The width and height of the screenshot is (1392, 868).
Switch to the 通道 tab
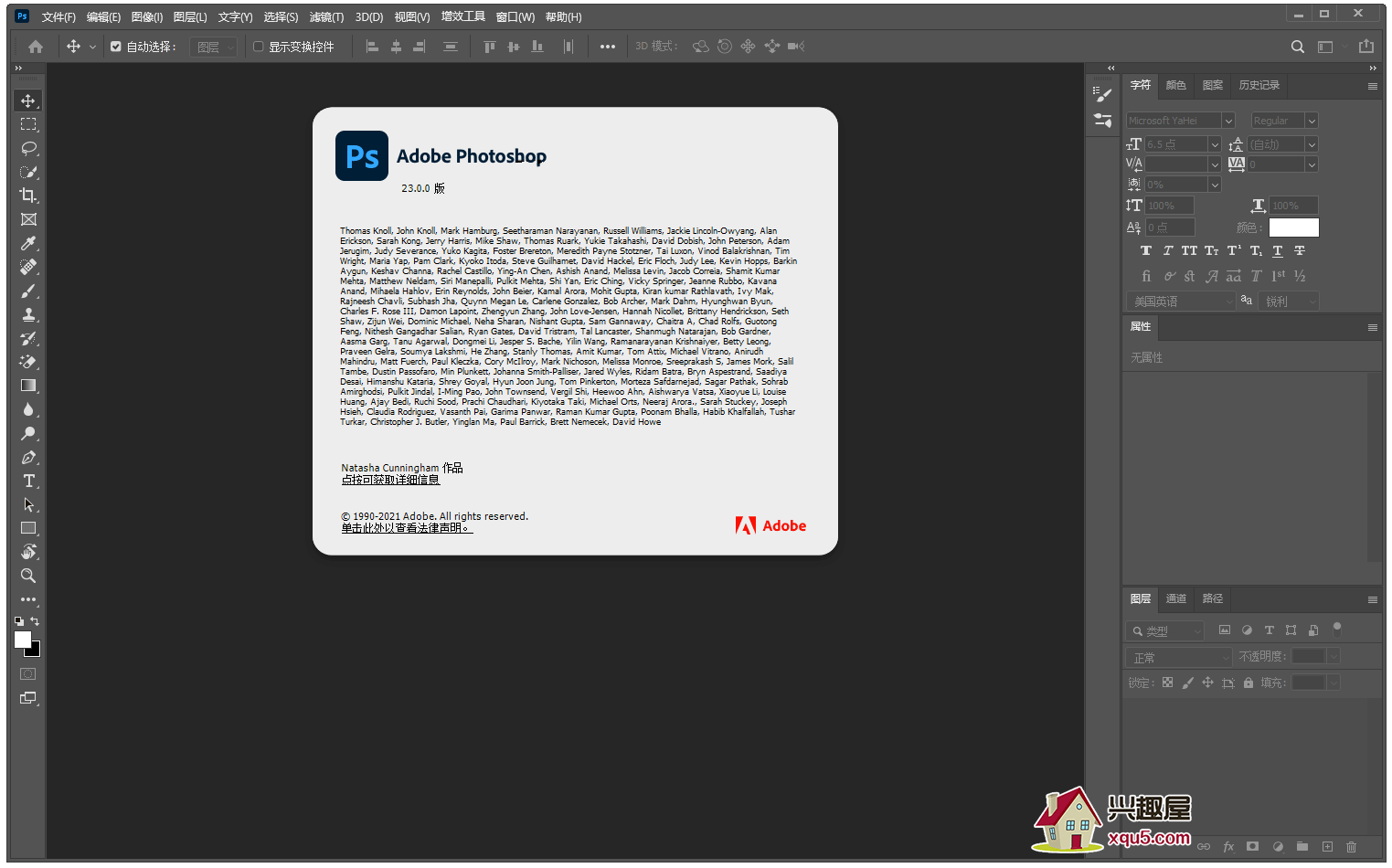[1176, 598]
